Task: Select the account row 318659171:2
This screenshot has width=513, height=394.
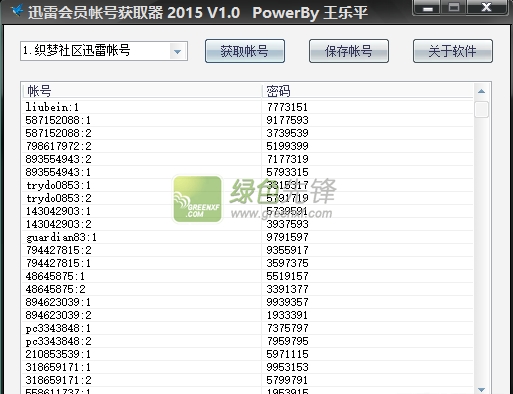Action: coord(248,380)
